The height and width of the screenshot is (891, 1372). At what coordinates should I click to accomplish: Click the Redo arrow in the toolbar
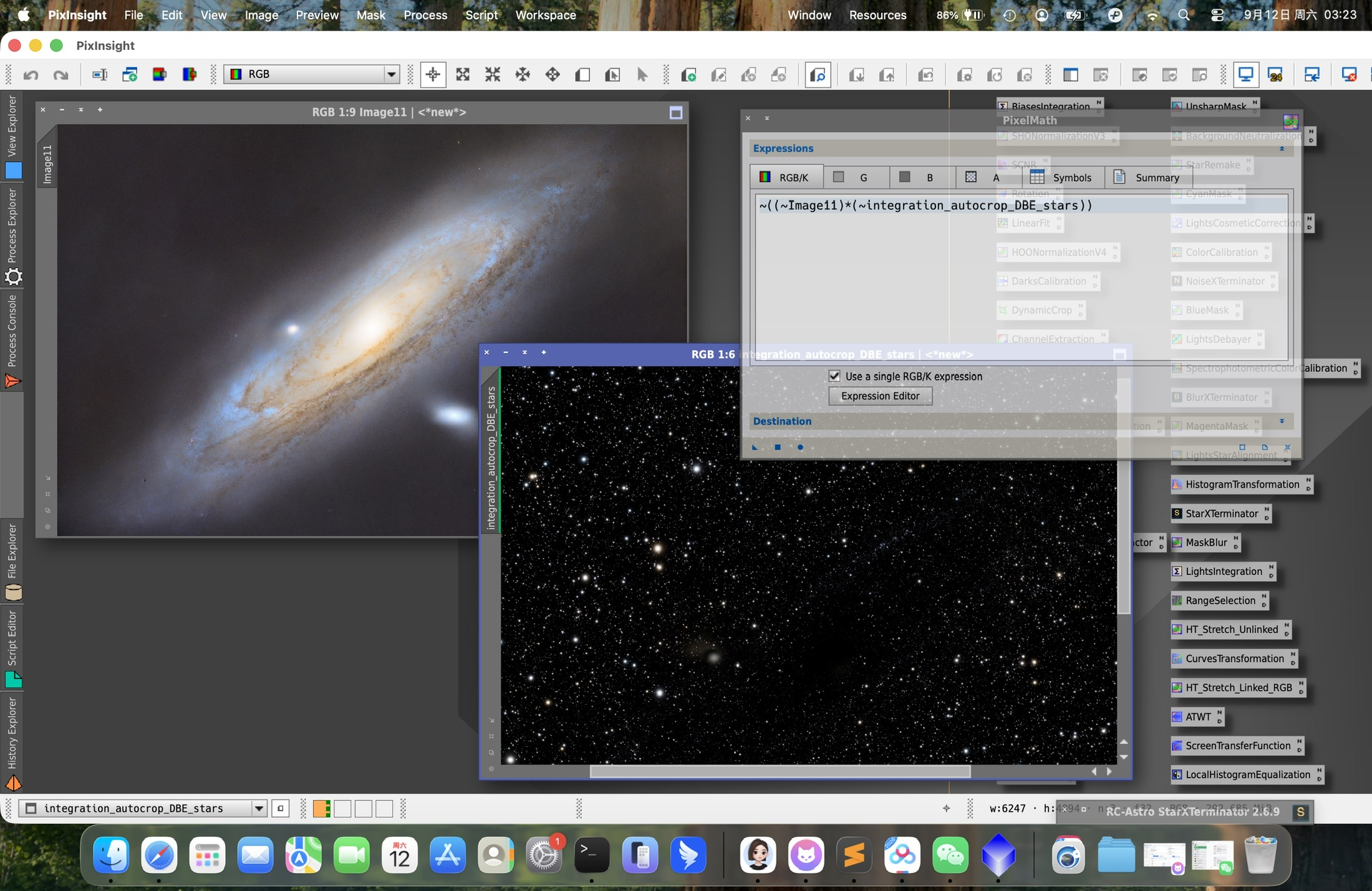point(60,75)
